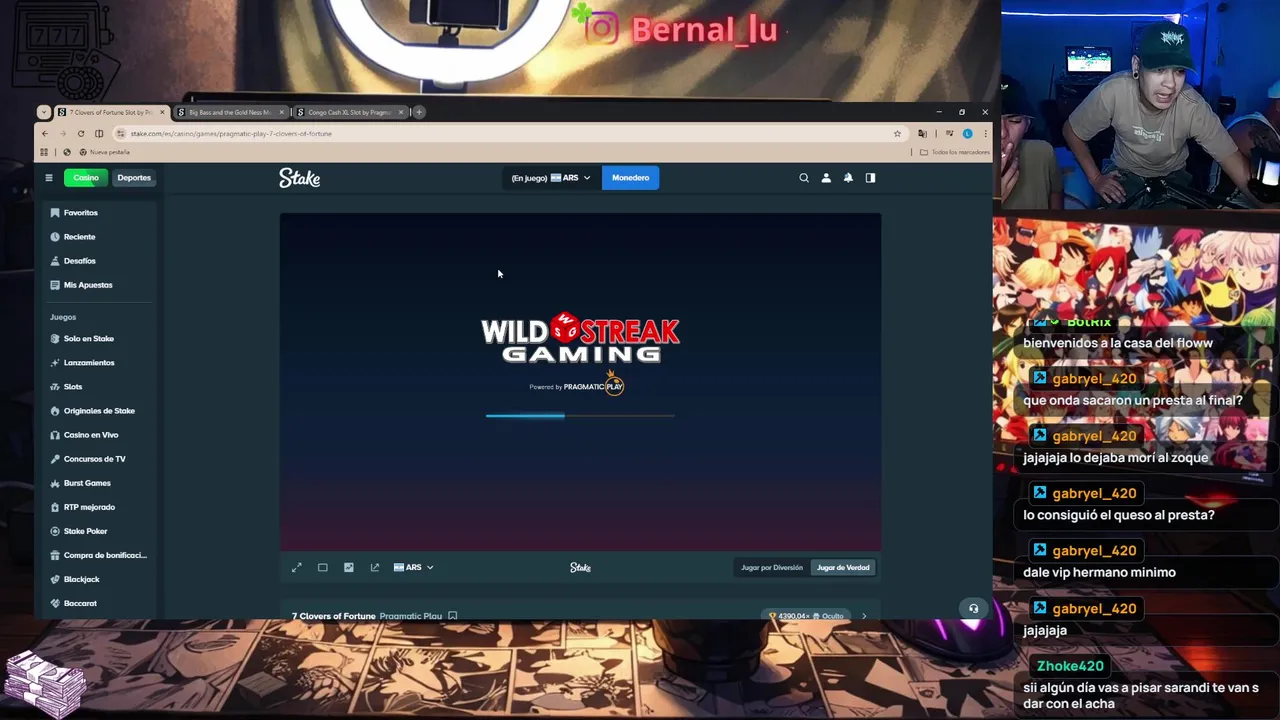Open Favoritos in sidebar
The height and width of the screenshot is (720, 1280).
tap(80, 213)
